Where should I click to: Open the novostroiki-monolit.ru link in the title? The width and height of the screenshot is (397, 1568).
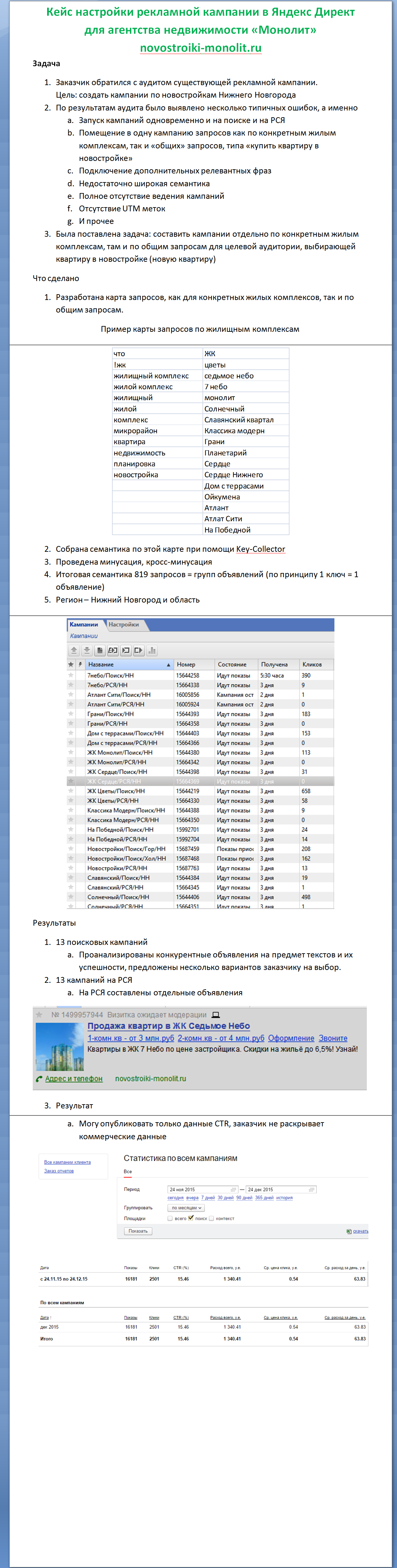(x=201, y=48)
